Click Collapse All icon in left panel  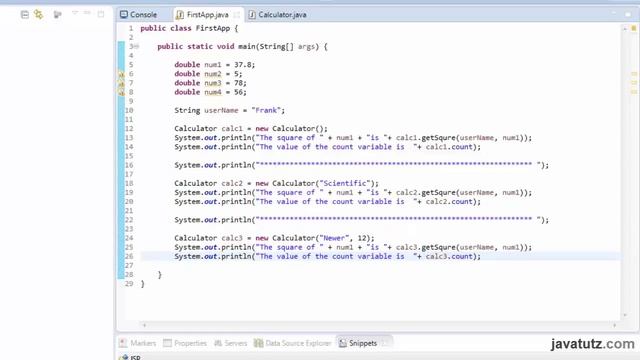click(x=24, y=15)
